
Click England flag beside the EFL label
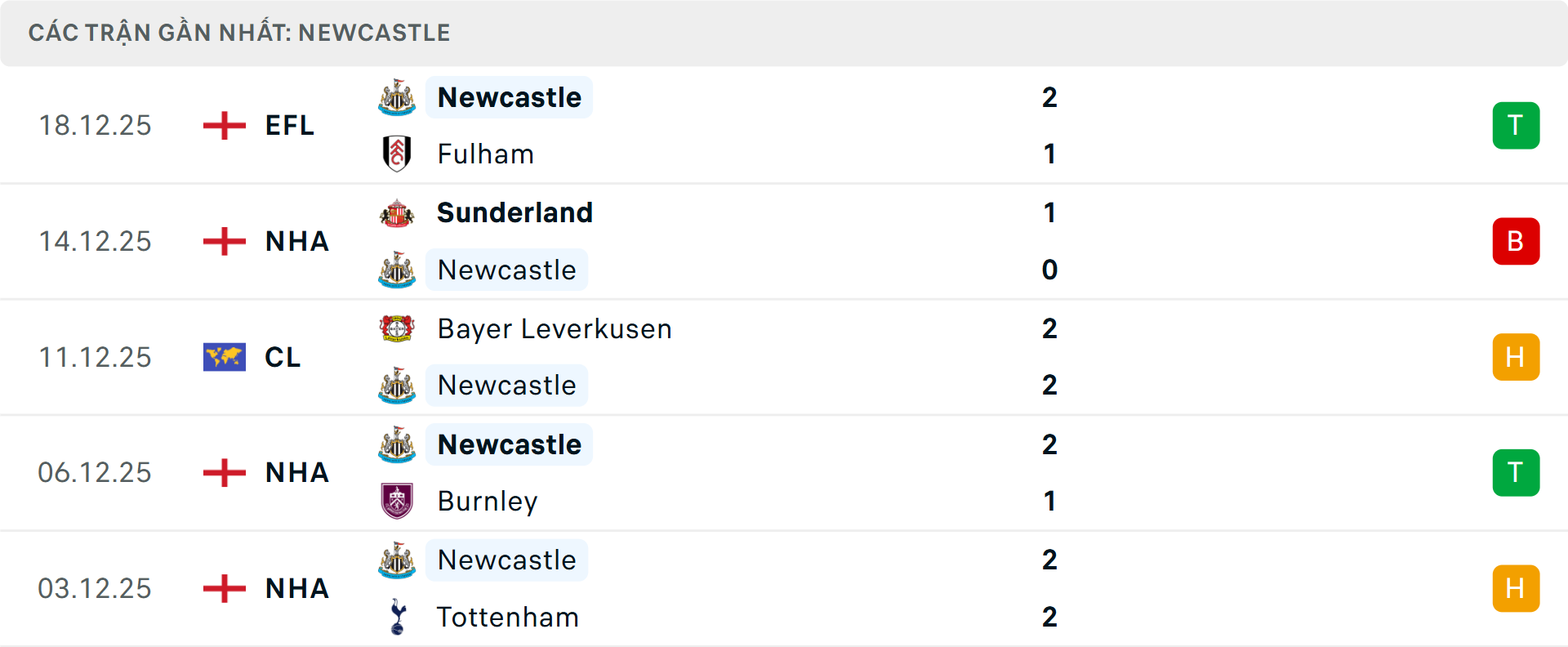tap(224, 126)
